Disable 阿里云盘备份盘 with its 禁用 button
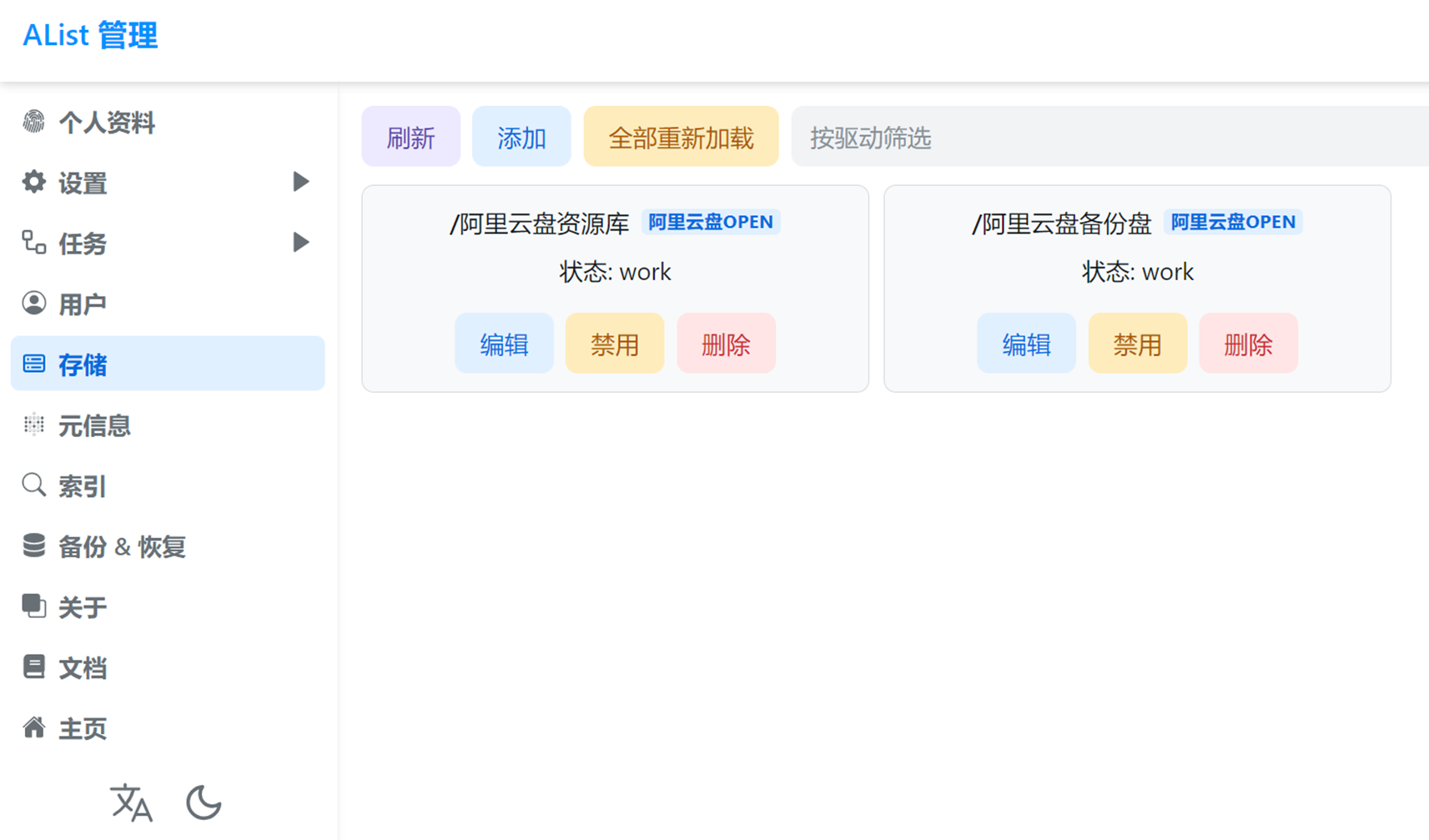The width and height of the screenshot is (1429, 840). (1137, 343)
